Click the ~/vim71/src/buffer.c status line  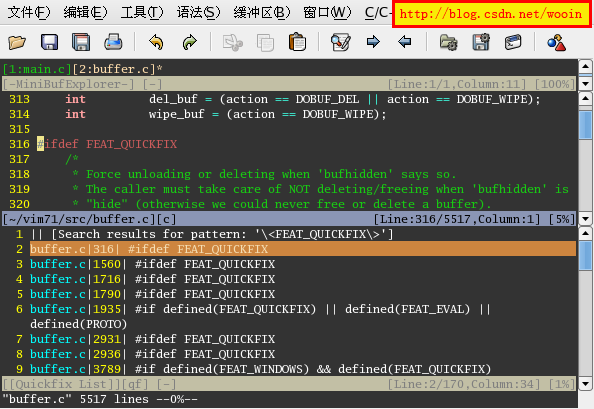point(289,219)
